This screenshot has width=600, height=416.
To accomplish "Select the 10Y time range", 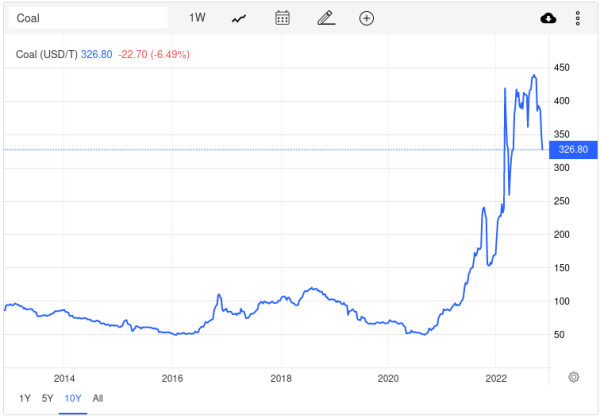I will point(72,398).
